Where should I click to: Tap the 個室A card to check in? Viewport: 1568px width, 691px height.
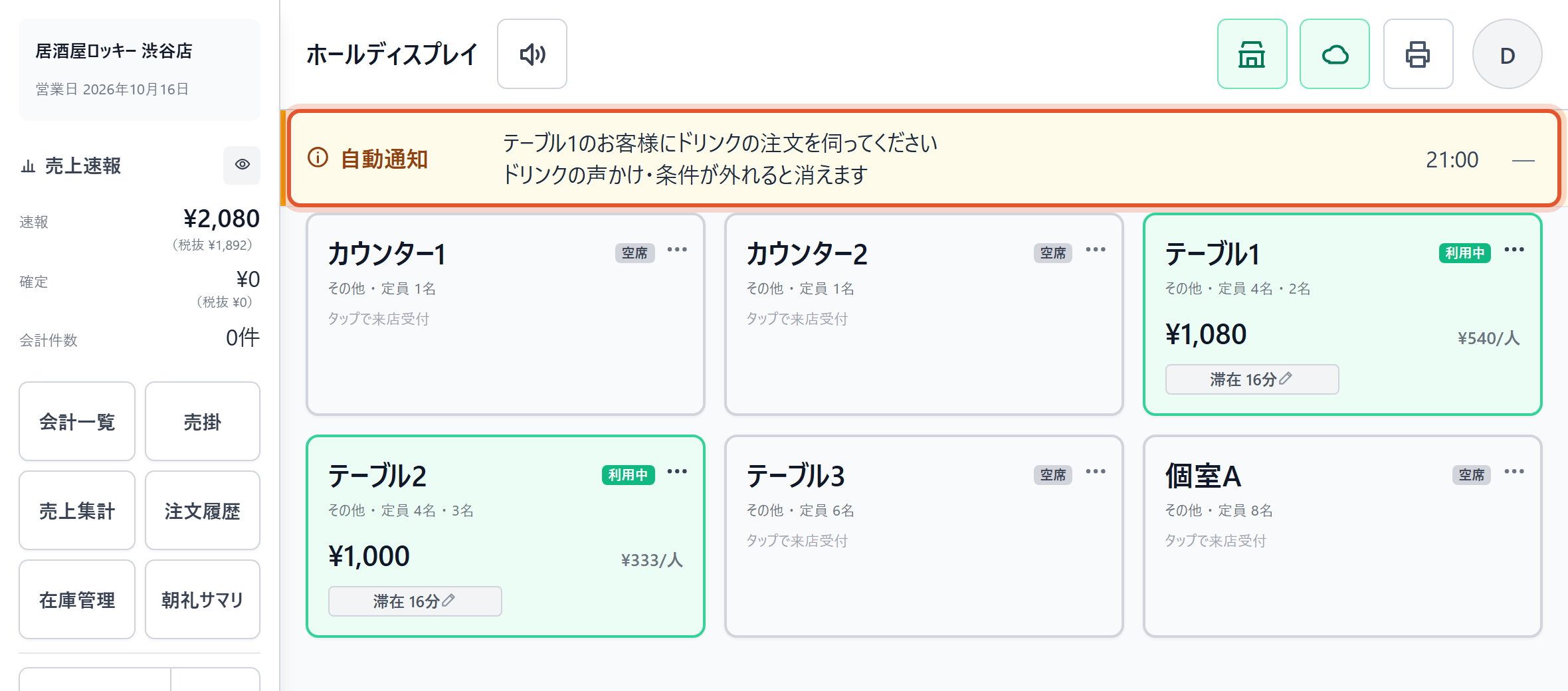pos(1342,536)
